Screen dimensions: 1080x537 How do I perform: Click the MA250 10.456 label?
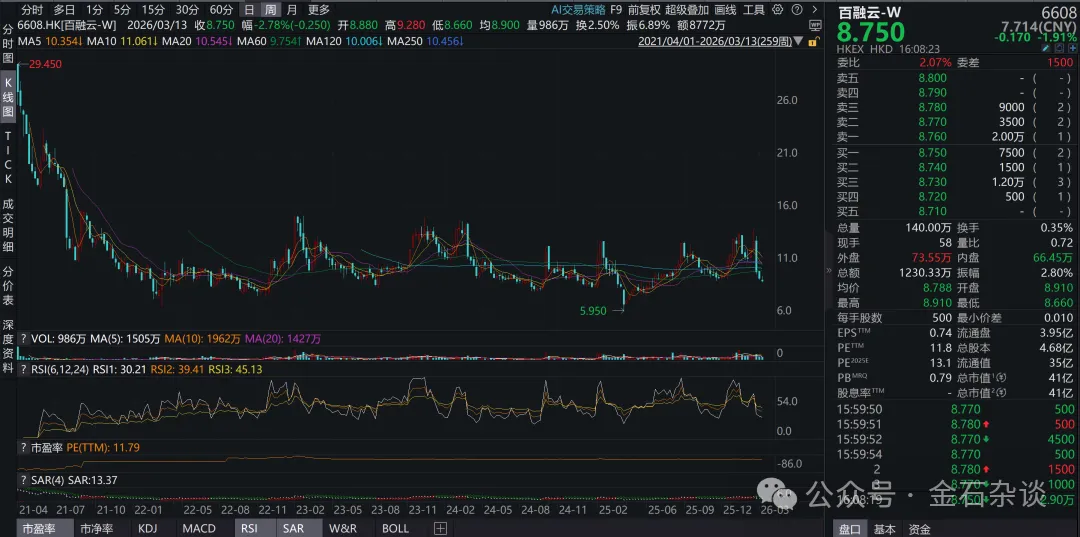pyautogui.click(x=426, y=41)
